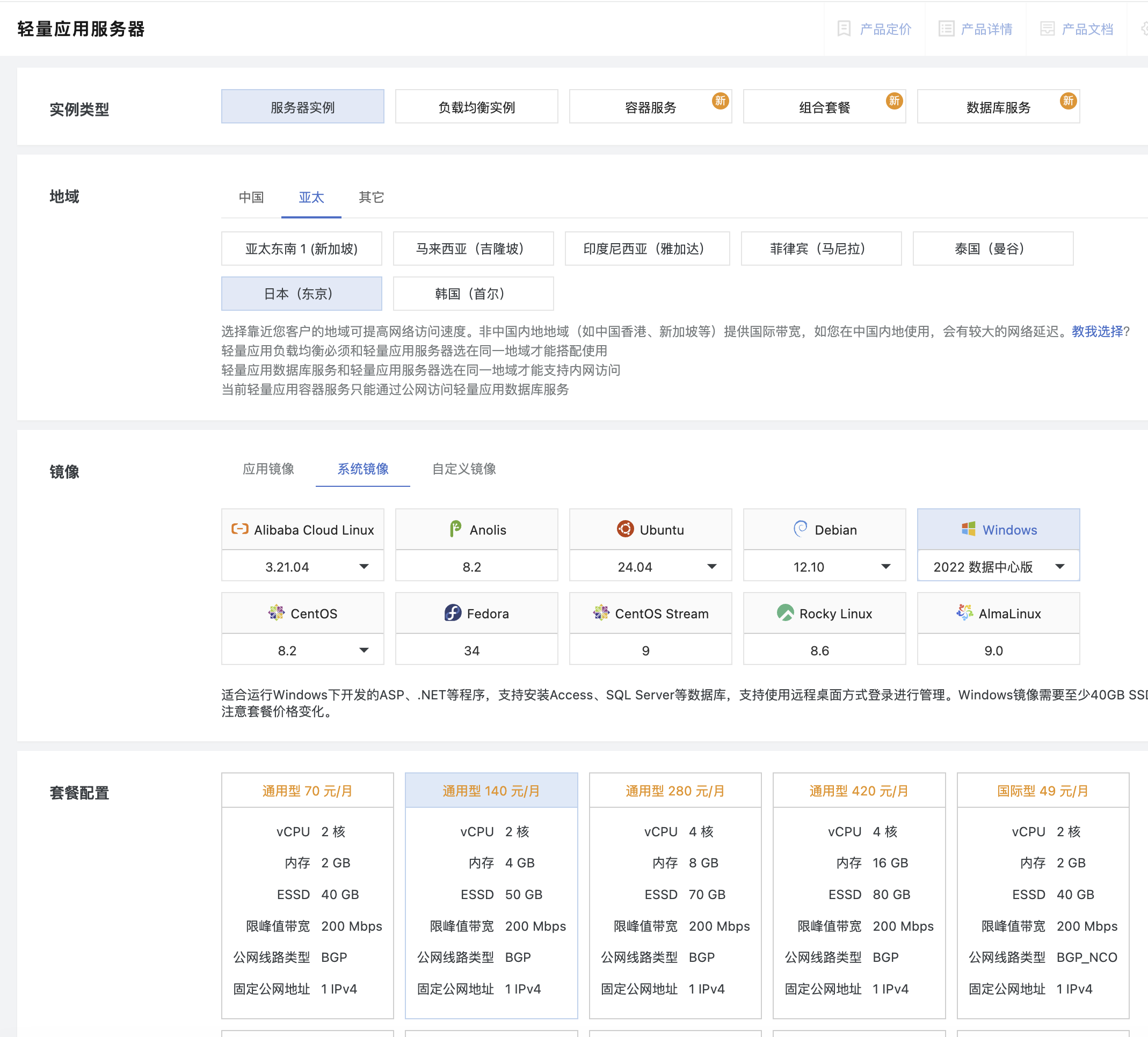Select the 国际型 49 元/月 plan card
1148x1037 pixels.
pyautogui.click(x=1042, y=791)
